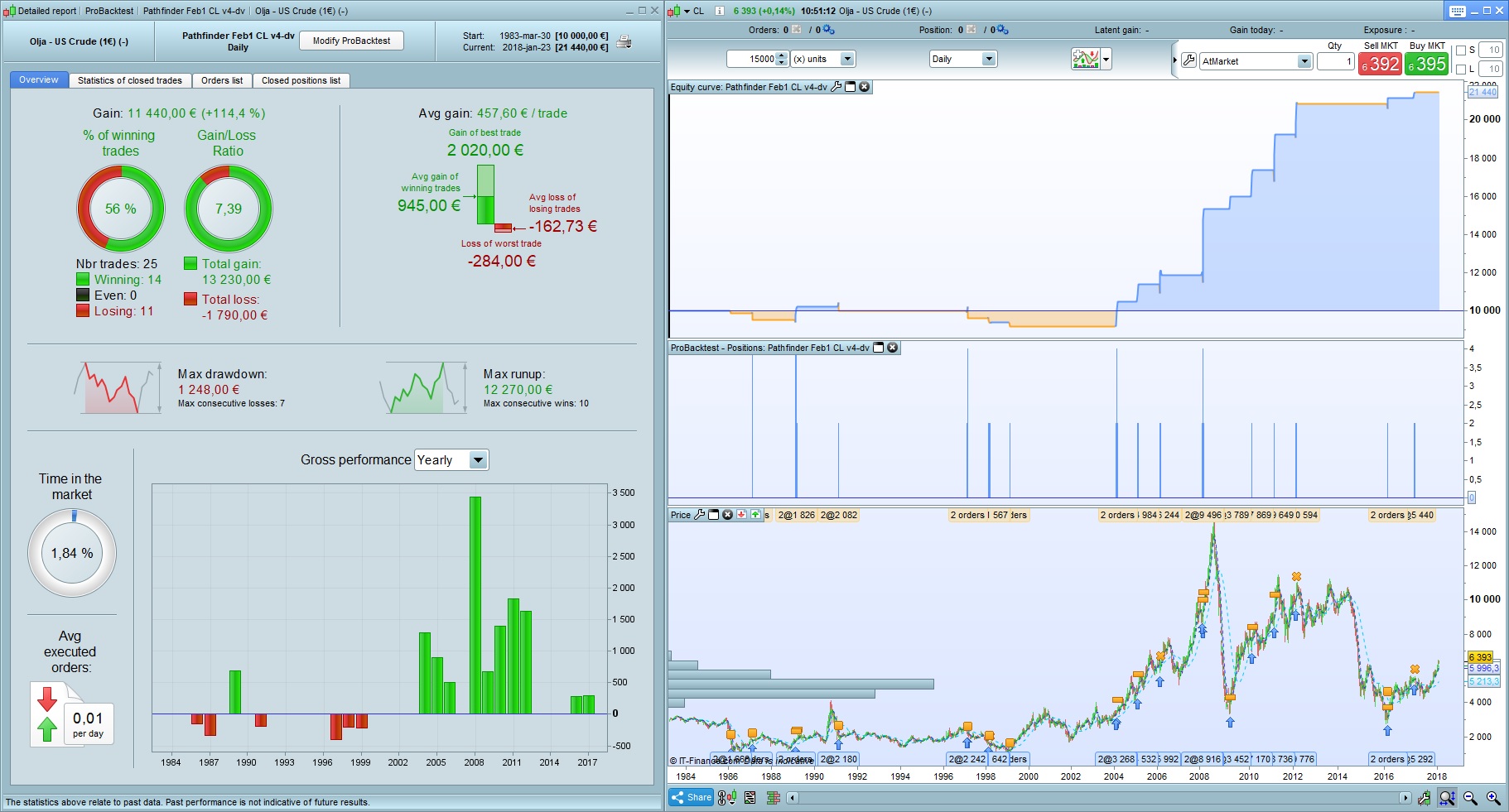Click the instrument info icon next to CL
This screenshot has height=812, width=1509.
coord(719,11)
